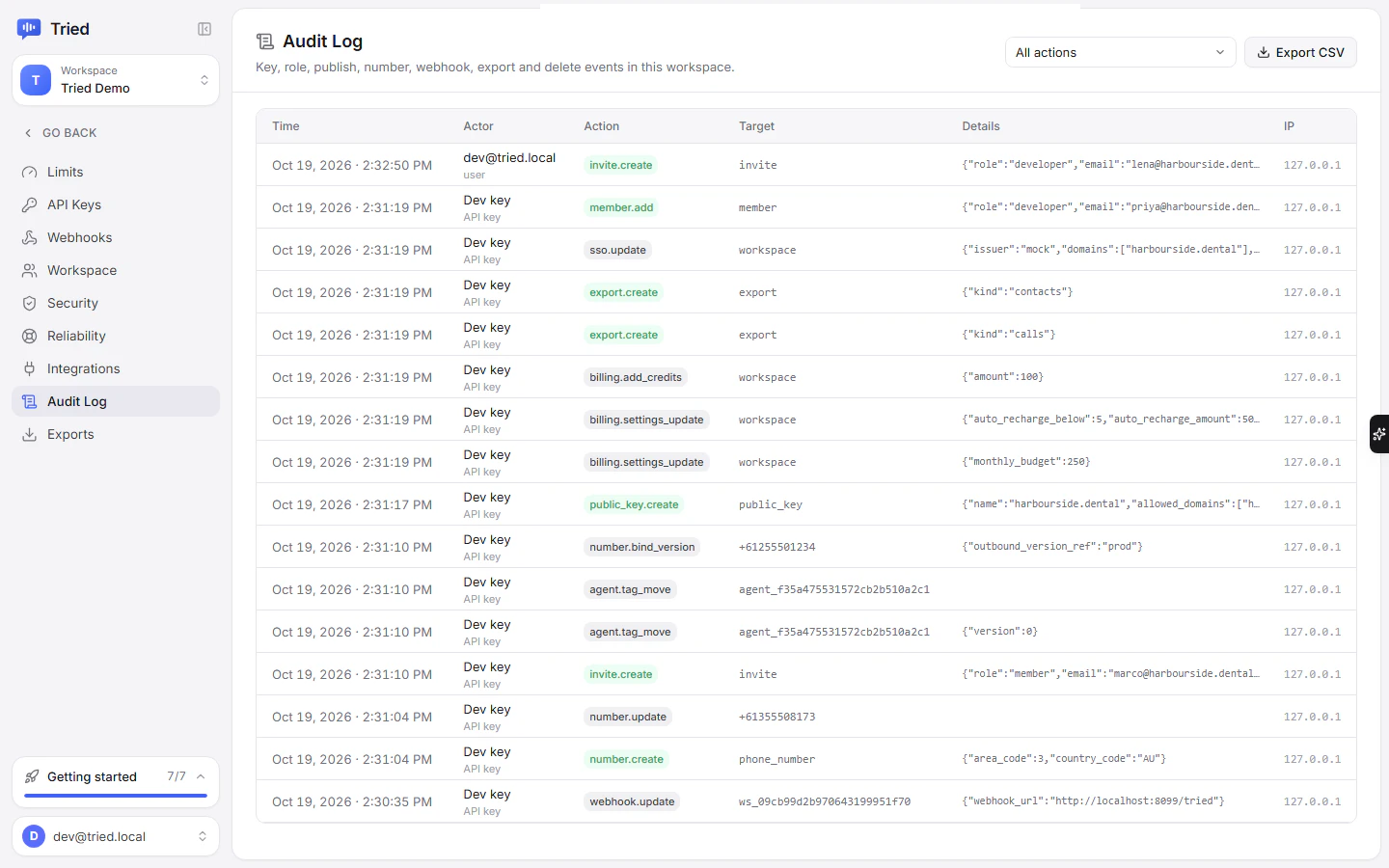Click the user avatar D icon

[34, 836]
